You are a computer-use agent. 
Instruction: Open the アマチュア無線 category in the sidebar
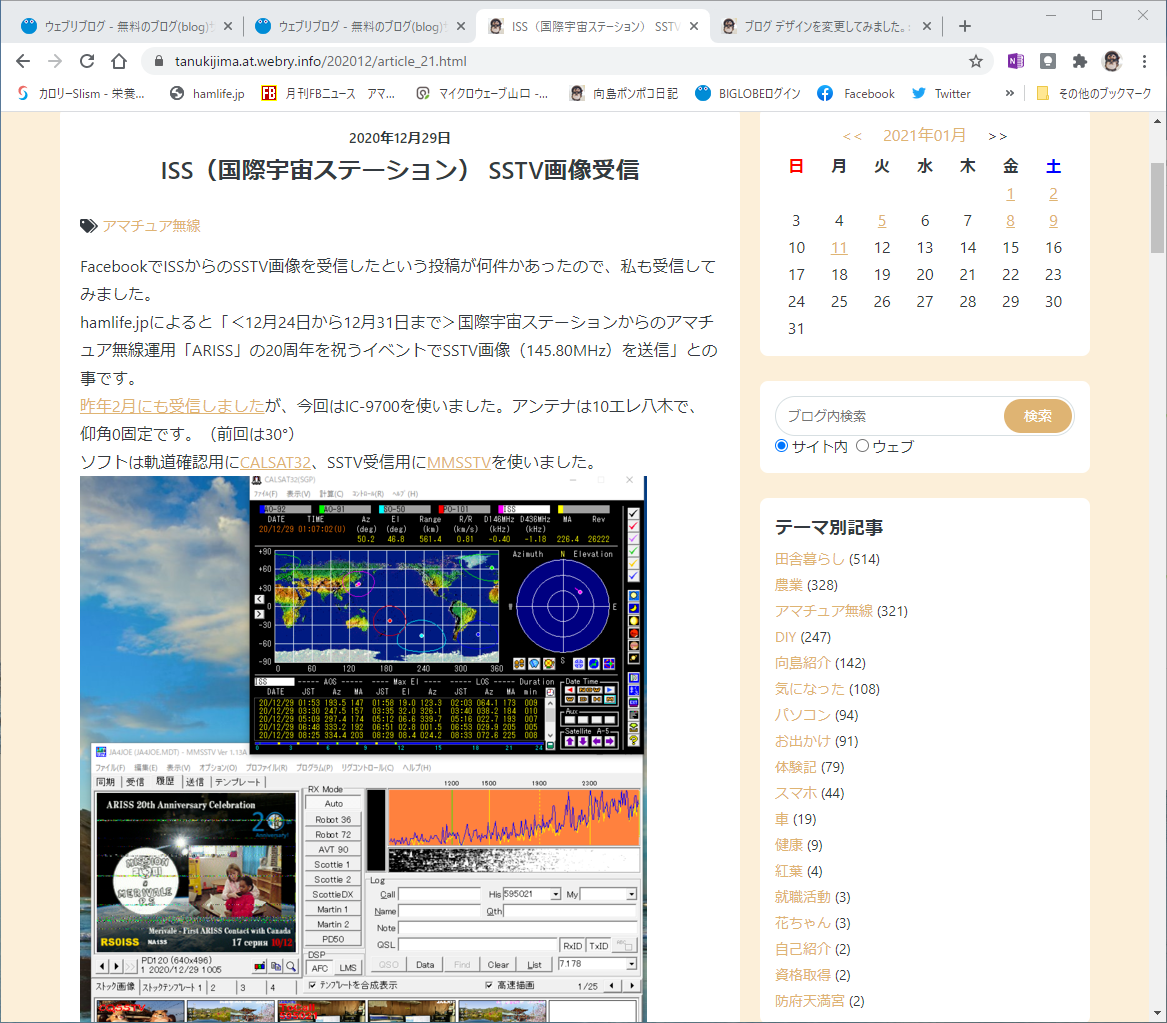[824, 611]
